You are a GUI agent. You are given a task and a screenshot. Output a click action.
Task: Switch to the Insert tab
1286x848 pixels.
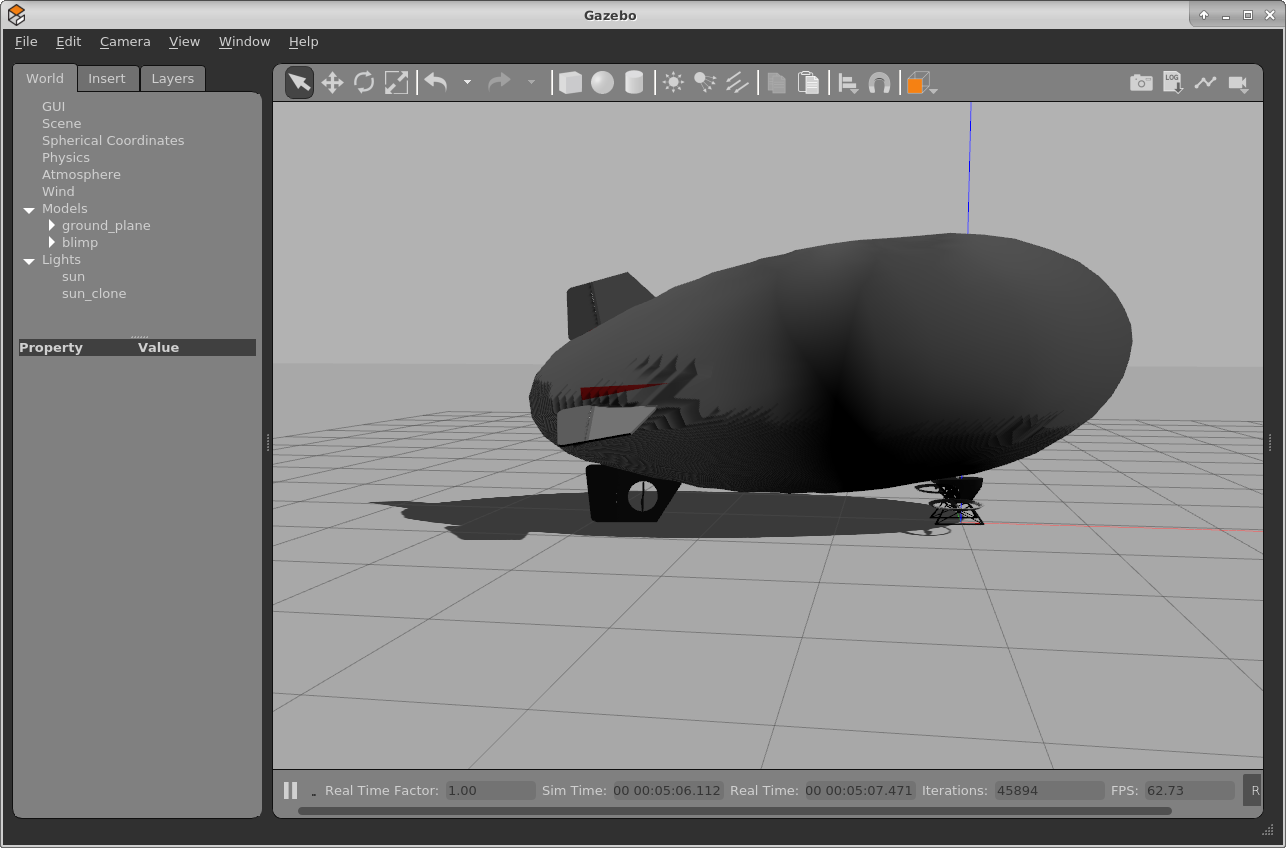107,79
